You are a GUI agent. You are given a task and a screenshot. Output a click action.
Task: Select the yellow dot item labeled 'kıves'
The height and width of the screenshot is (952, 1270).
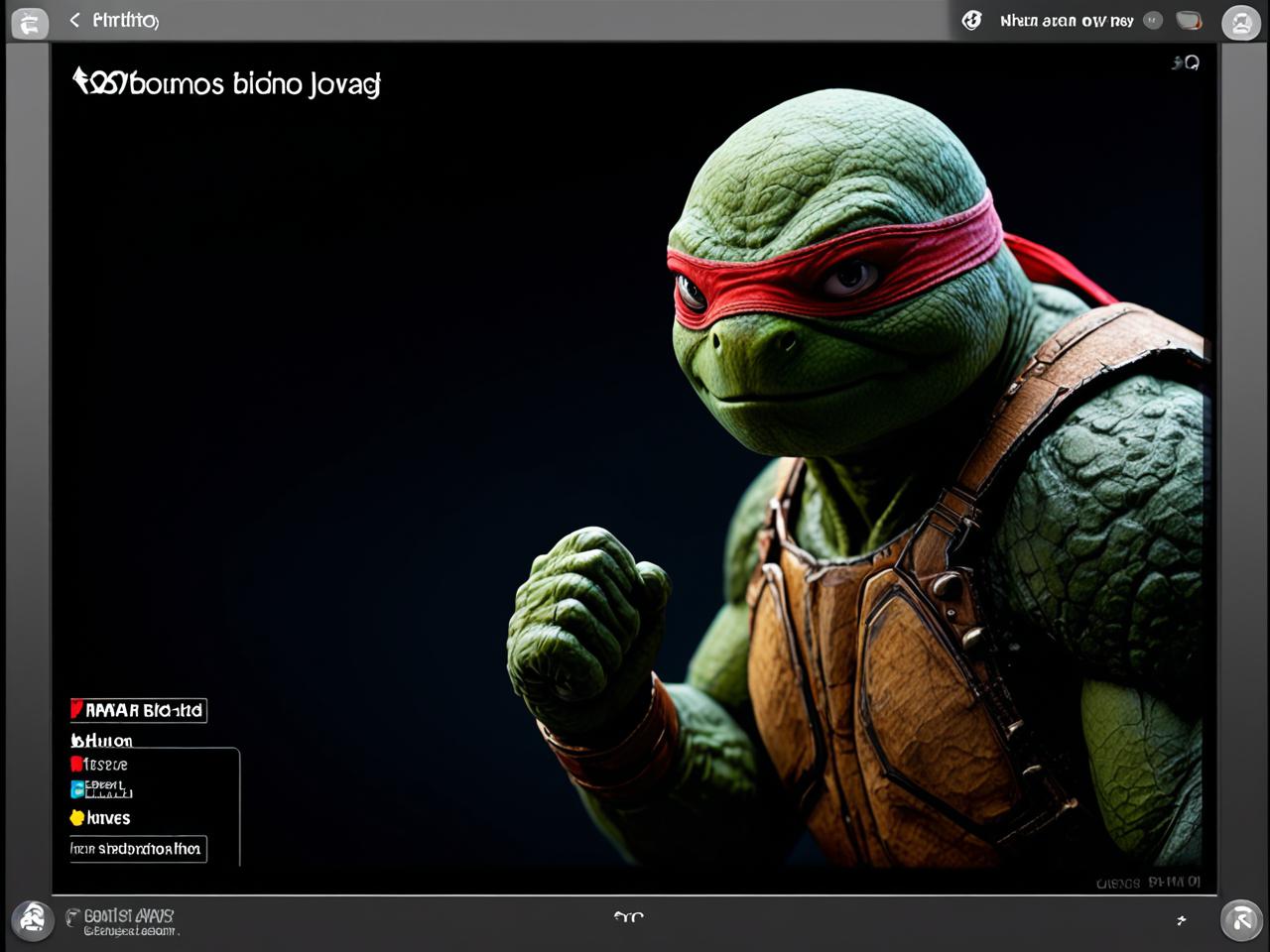100,818
